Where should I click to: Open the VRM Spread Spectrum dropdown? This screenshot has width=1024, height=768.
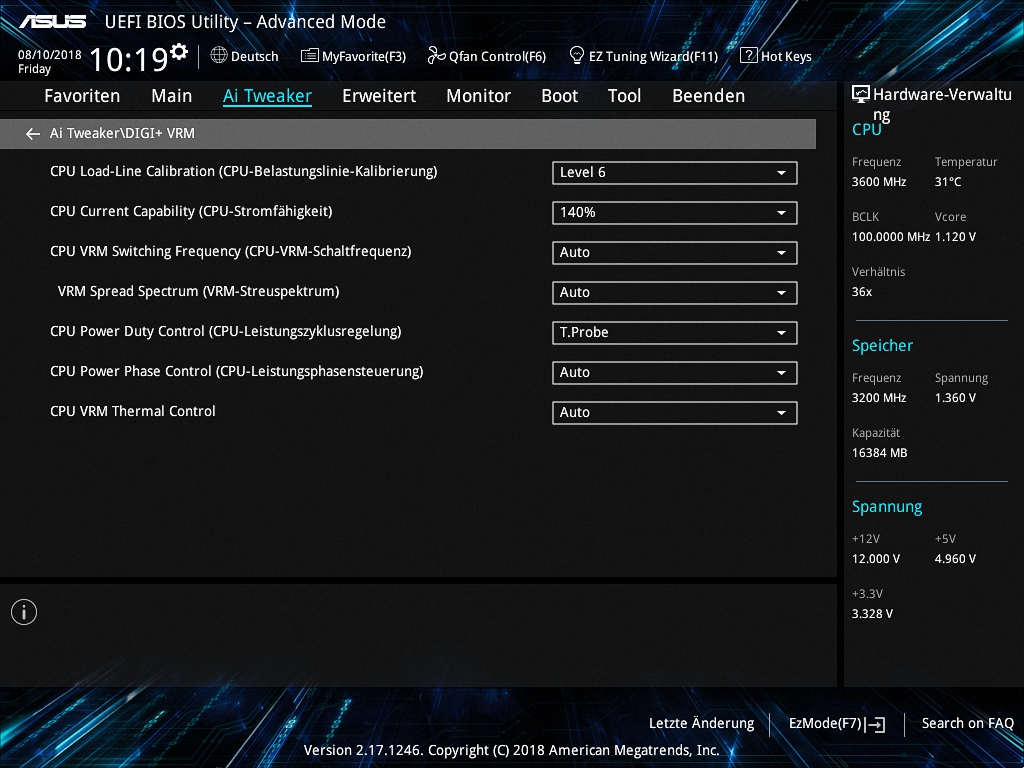click(x=675, y=293)
